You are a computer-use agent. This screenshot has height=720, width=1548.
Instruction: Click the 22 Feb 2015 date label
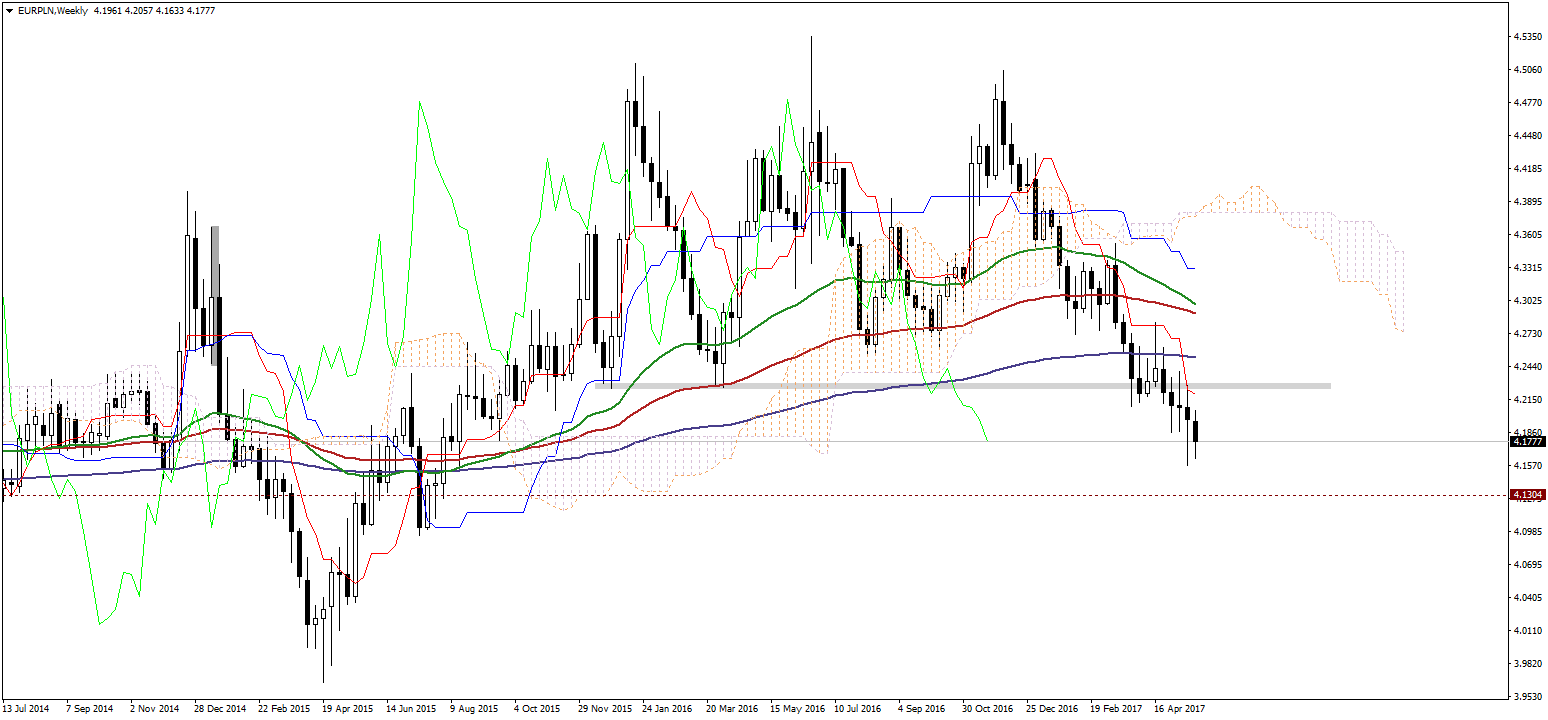[284, 708]
